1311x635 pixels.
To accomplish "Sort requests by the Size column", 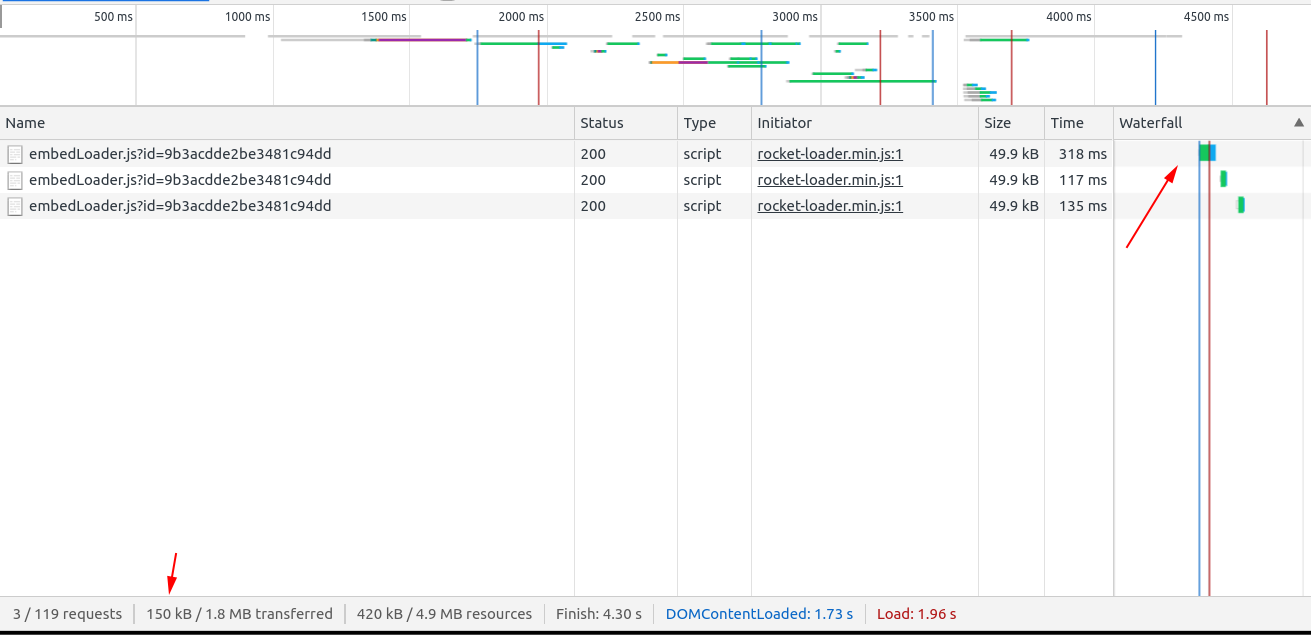I will (997, 123).
